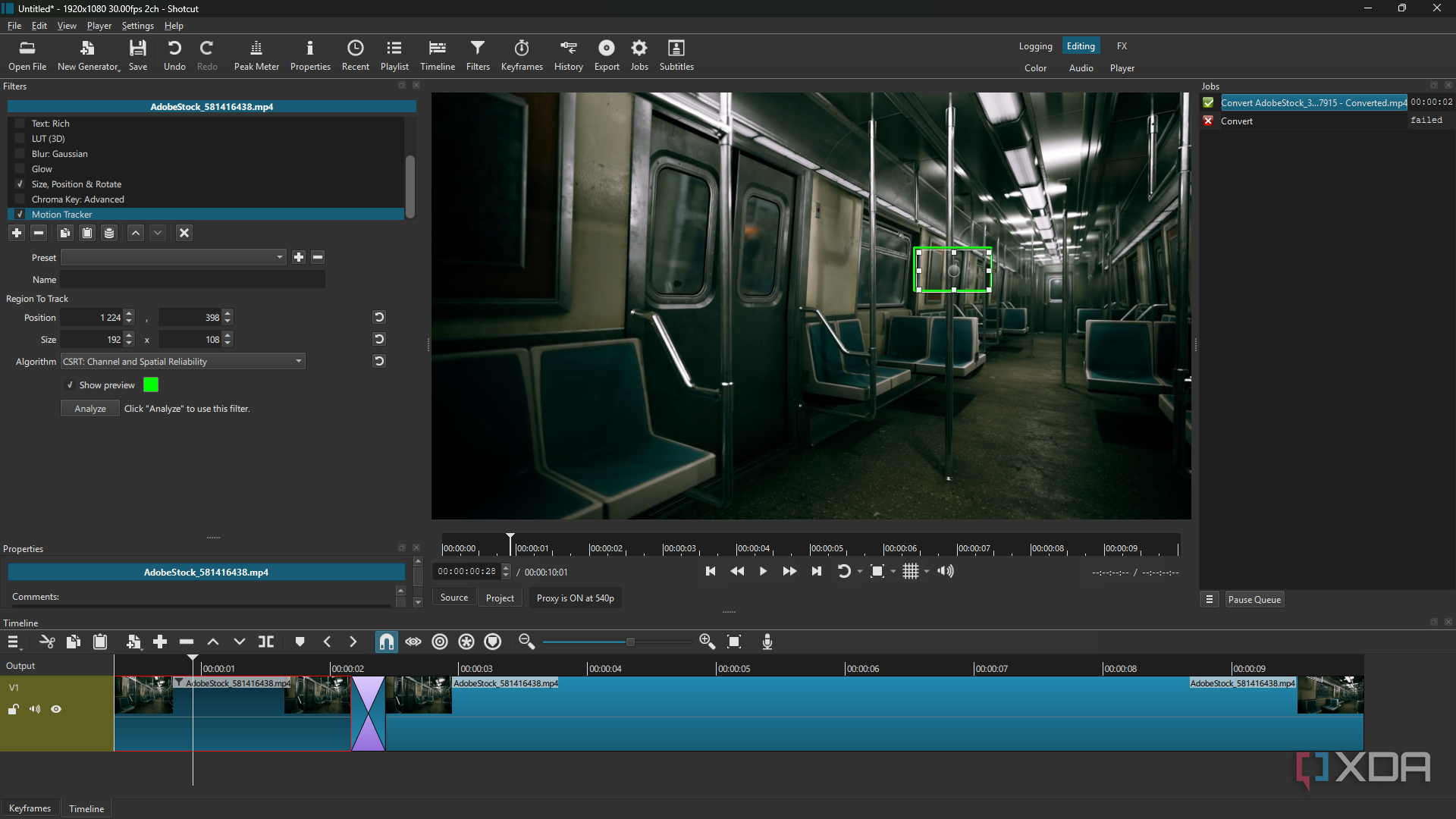The height and width of the screenshot is (819, 1456).
Task: Move the filter up in list
Action: (x=135, y=233)
